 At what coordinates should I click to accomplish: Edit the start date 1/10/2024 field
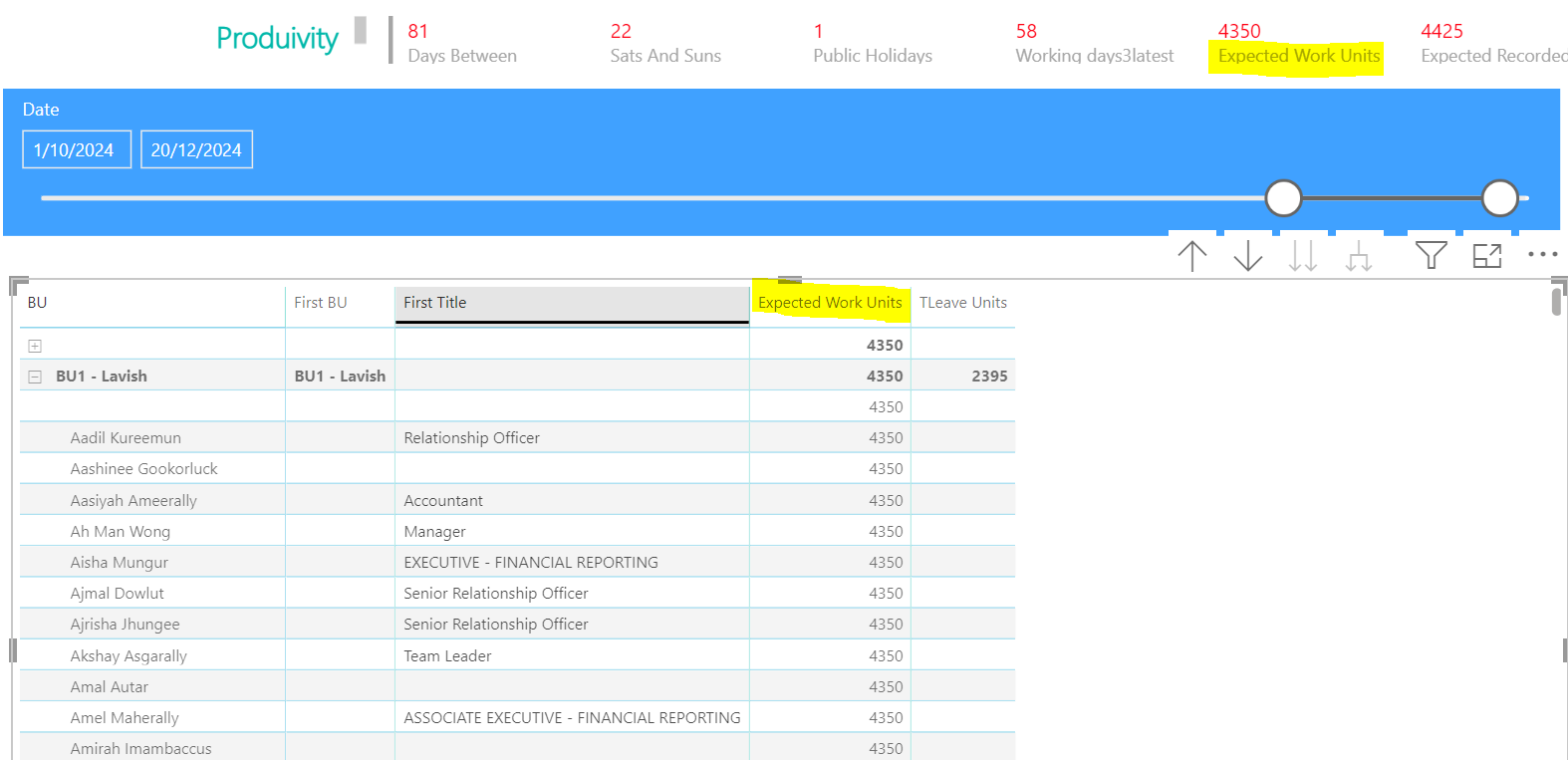[x=77, y=149]
